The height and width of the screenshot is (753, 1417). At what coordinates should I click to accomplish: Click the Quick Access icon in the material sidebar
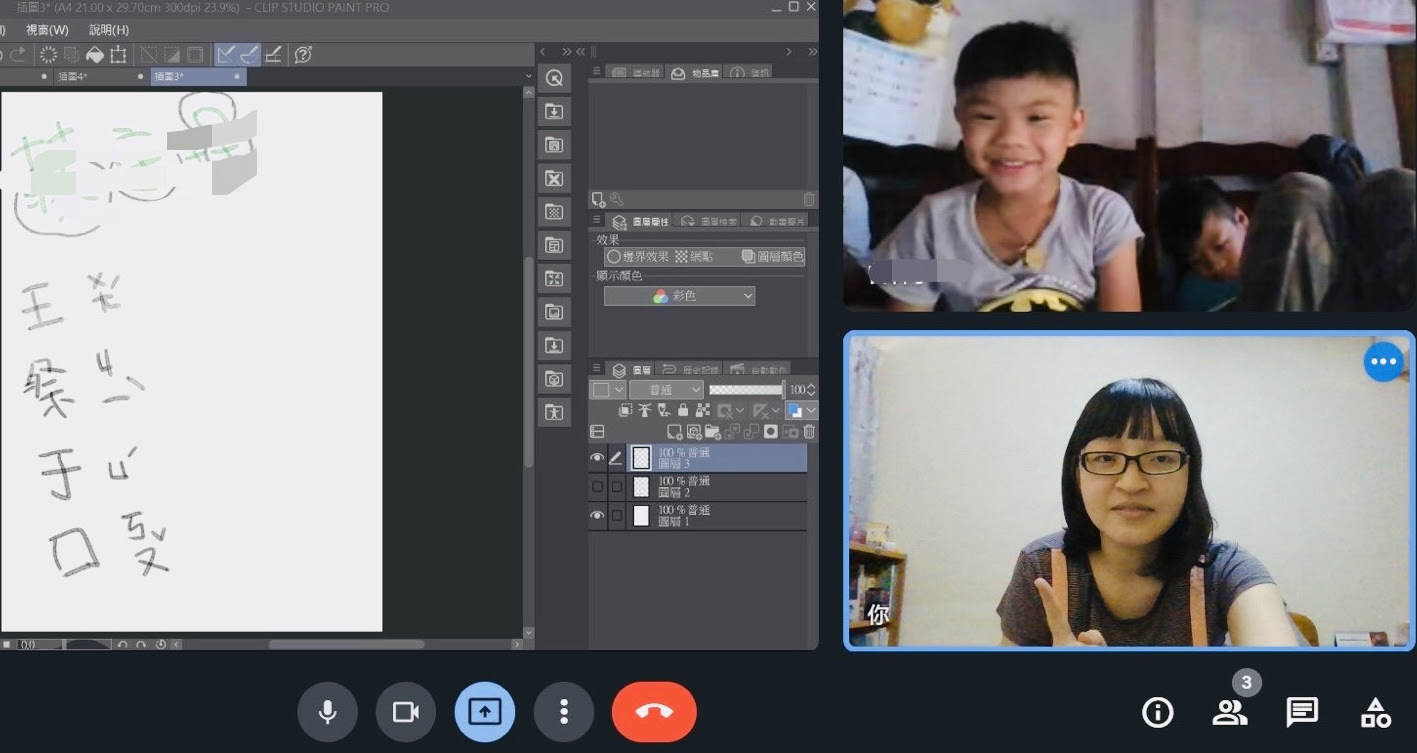[x=554, y=78]
